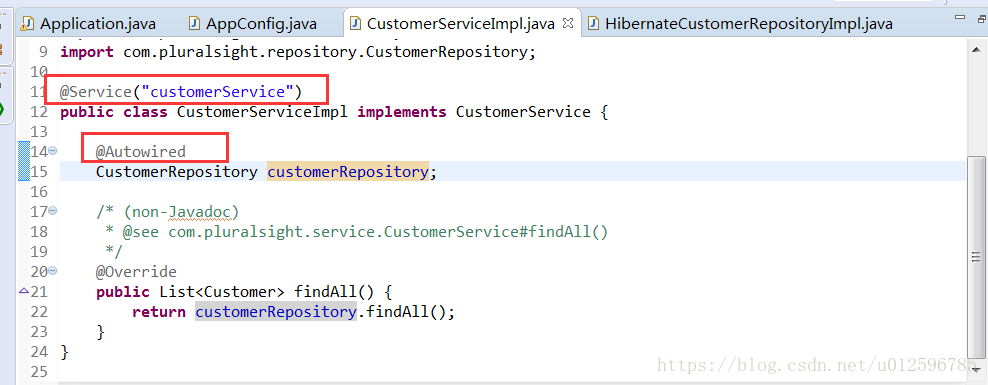This screenshot has height=385, width=988.
Task: Click customerRepository on the return line
Action: coord(276,312)
